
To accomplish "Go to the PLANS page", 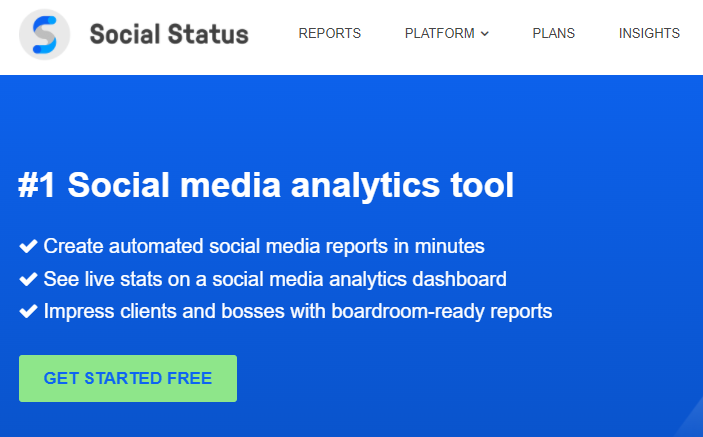I will pyautogui.click(x=553, y=34).
